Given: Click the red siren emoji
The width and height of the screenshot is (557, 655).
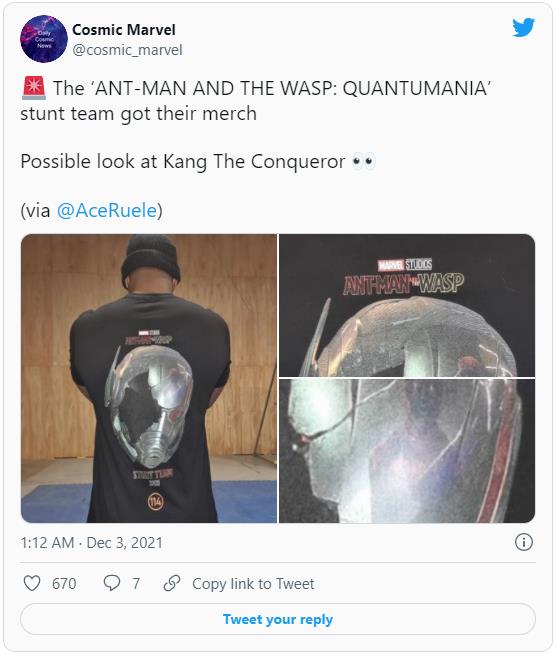Looking at the screenshot, I should (x=33, y=88).
